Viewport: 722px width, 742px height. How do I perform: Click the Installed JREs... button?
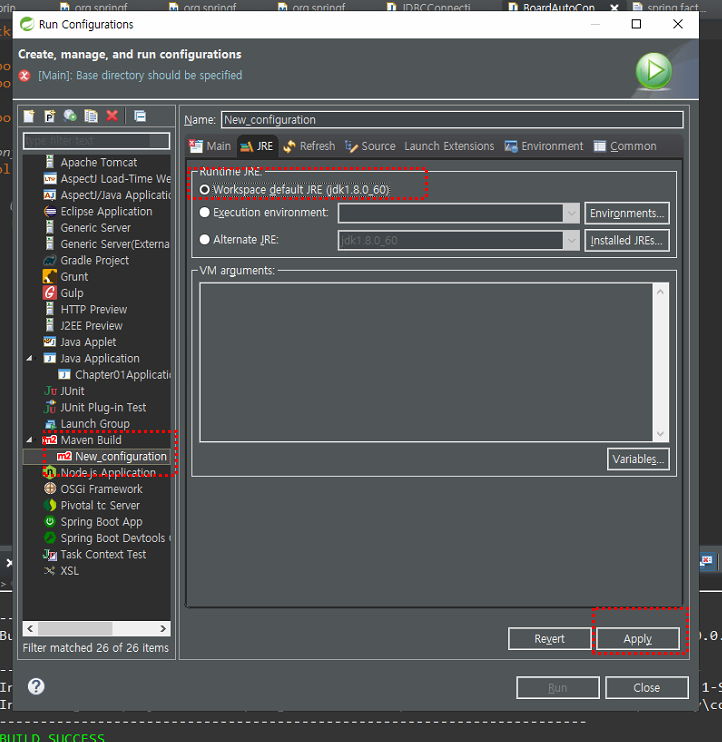pyautogui.click(x=627, y=240)
